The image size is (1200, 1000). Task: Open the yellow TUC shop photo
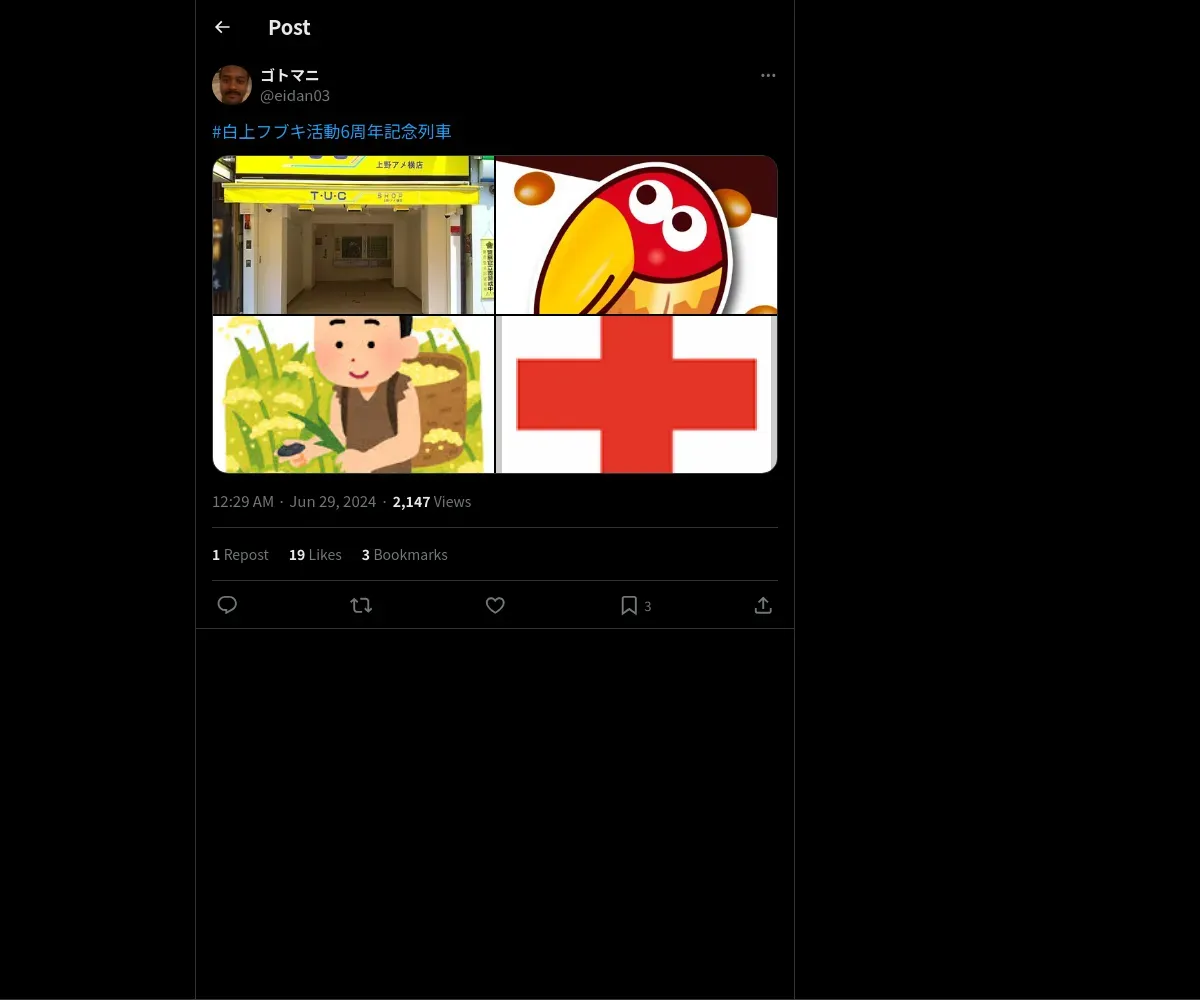tap(353, 235)
